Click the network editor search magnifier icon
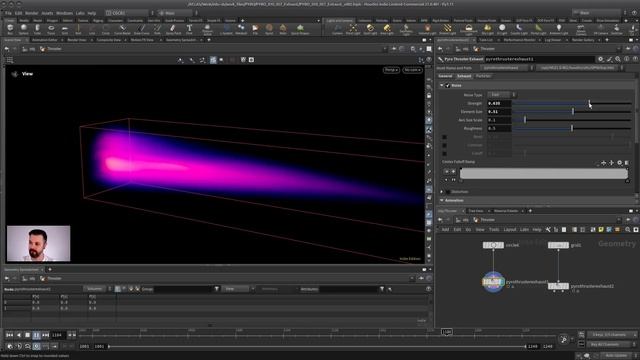 click(628, 230)
